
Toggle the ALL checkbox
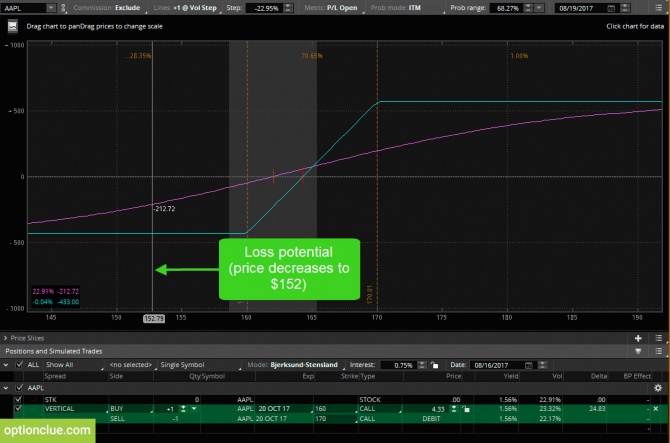(19, 364)
